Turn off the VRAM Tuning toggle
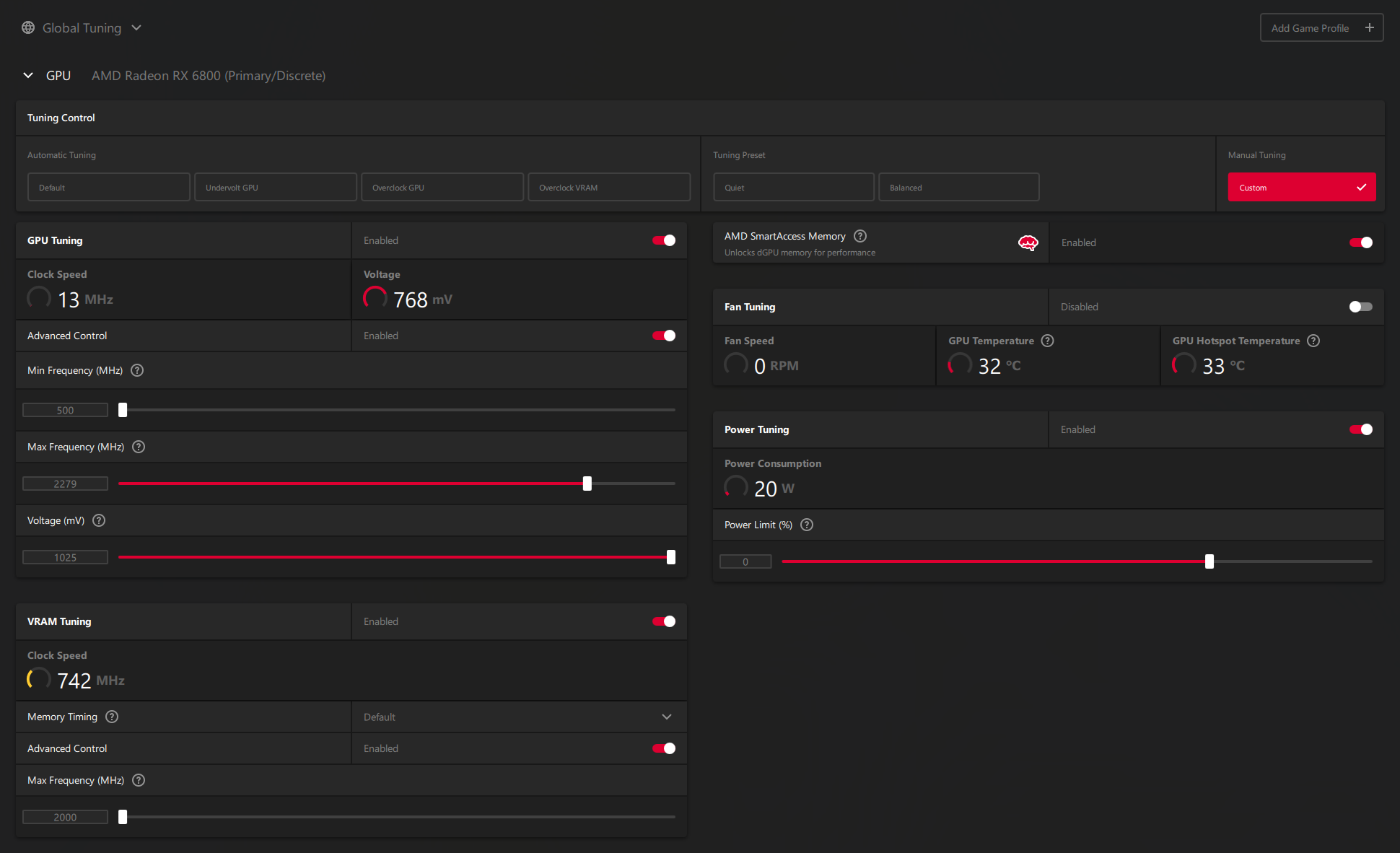The height and width of the screenshot is (853, 1400). (x=663, y=621)
